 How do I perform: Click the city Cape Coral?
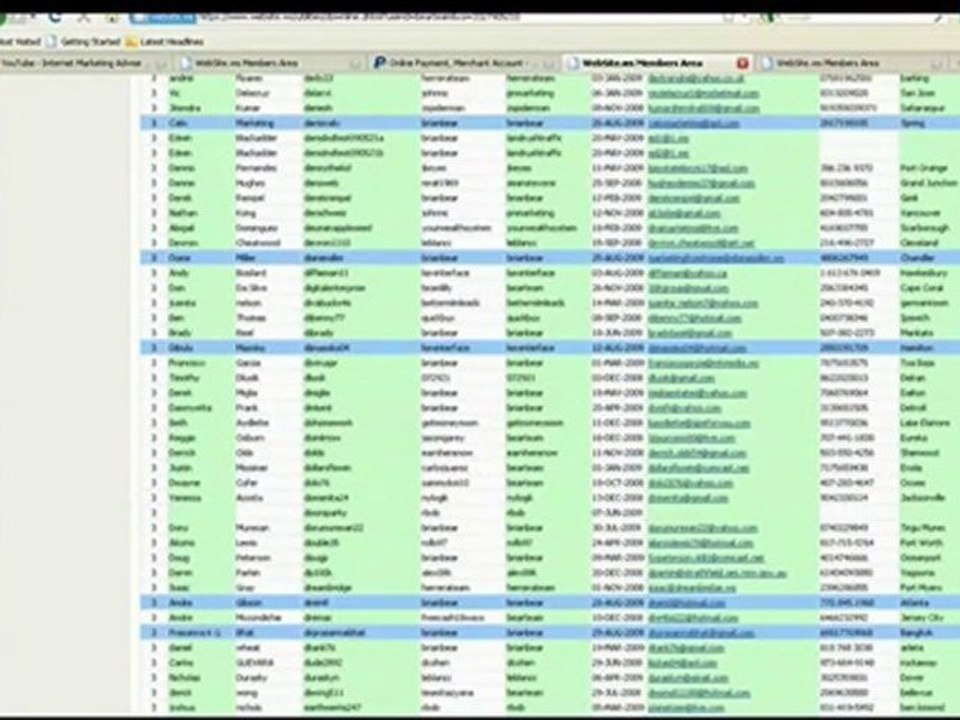click(921, 288)
